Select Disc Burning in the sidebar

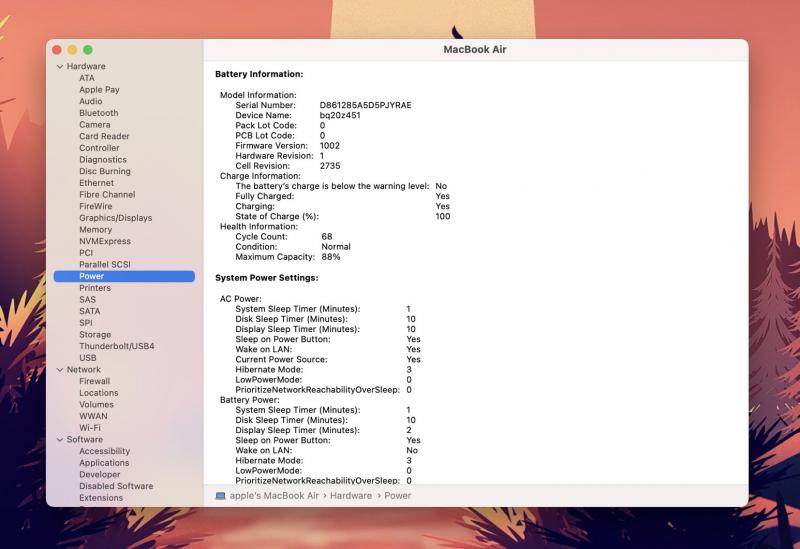click(x=105, y=171)
